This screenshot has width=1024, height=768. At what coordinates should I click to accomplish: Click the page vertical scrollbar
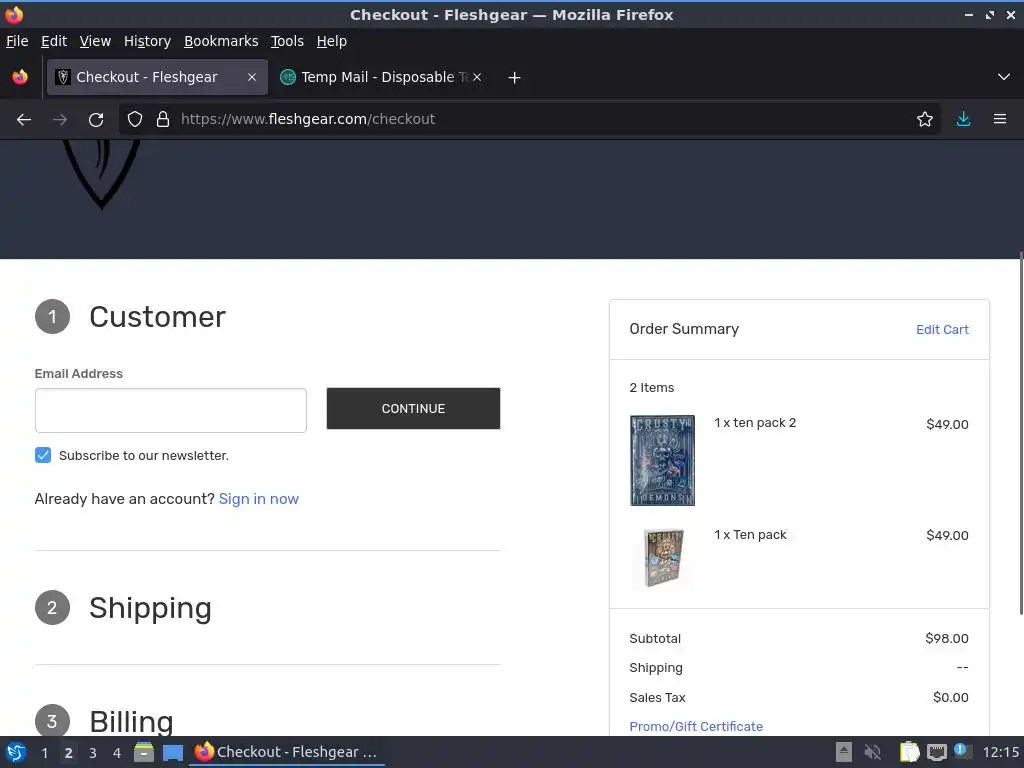[1020, 434]
